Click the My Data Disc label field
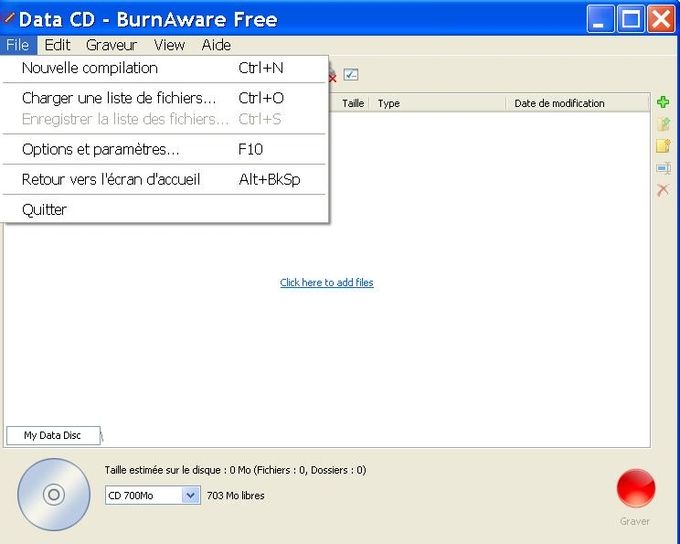The height and width of the screenshot is (544, 680). tap(53, 436)
